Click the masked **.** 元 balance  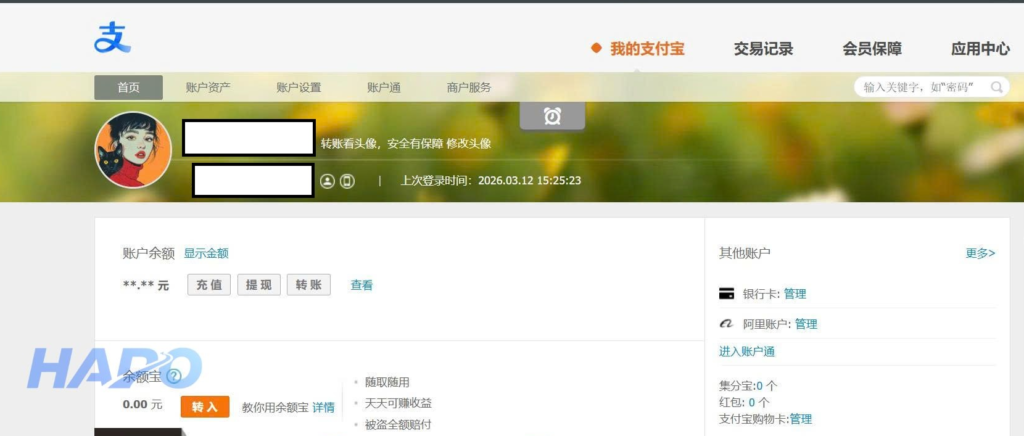(146, 285)
